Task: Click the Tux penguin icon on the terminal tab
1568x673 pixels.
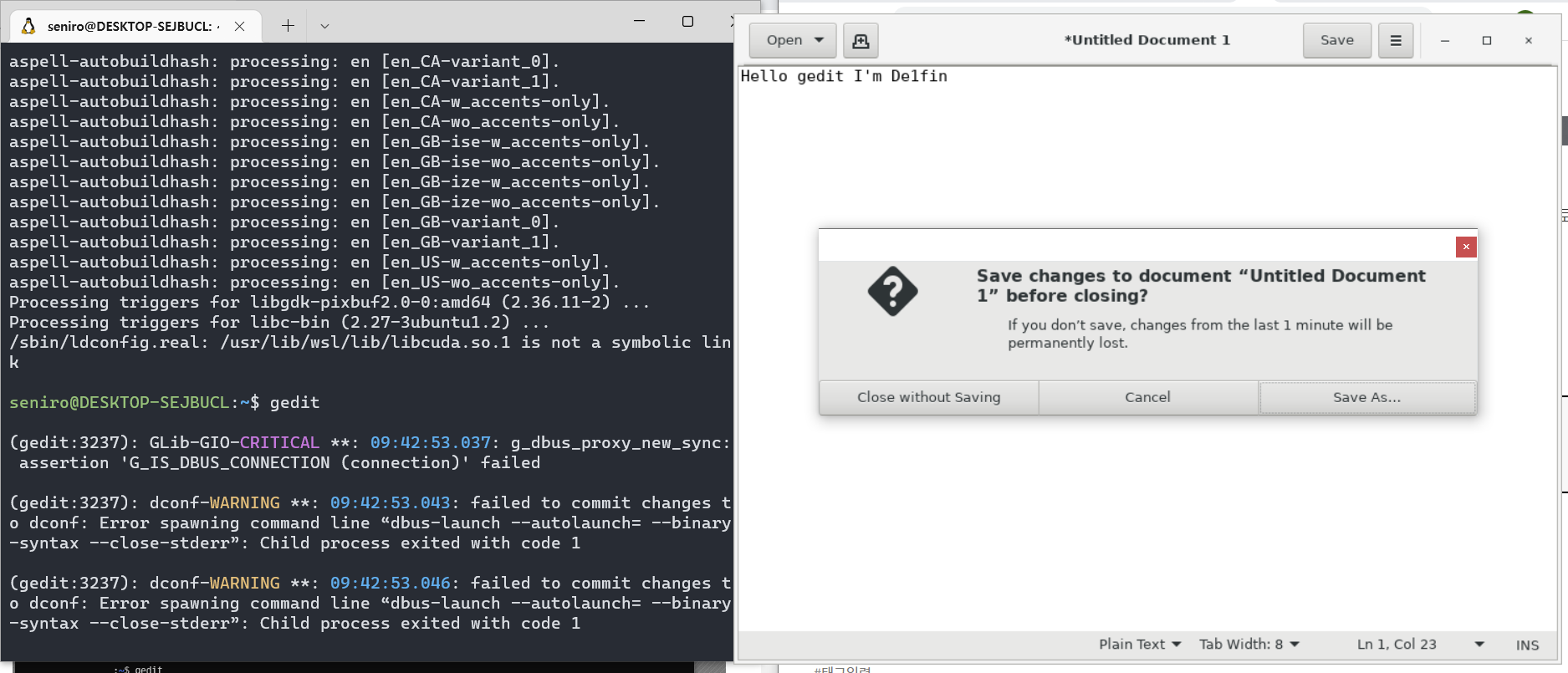Action: pos(28,26)
